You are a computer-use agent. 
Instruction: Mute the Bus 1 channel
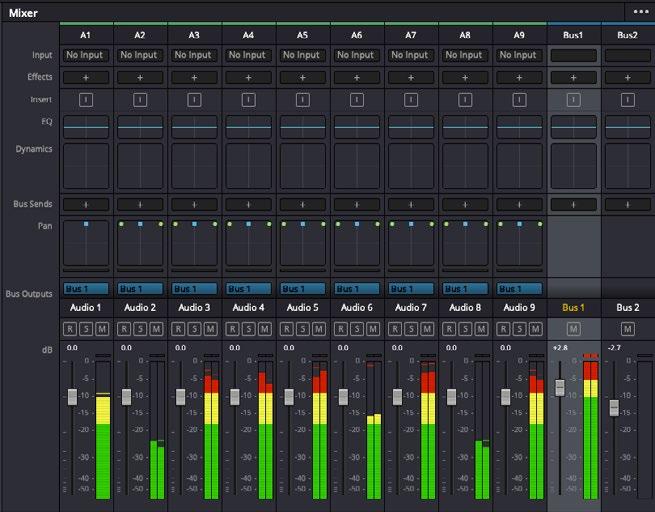point(573,329)
